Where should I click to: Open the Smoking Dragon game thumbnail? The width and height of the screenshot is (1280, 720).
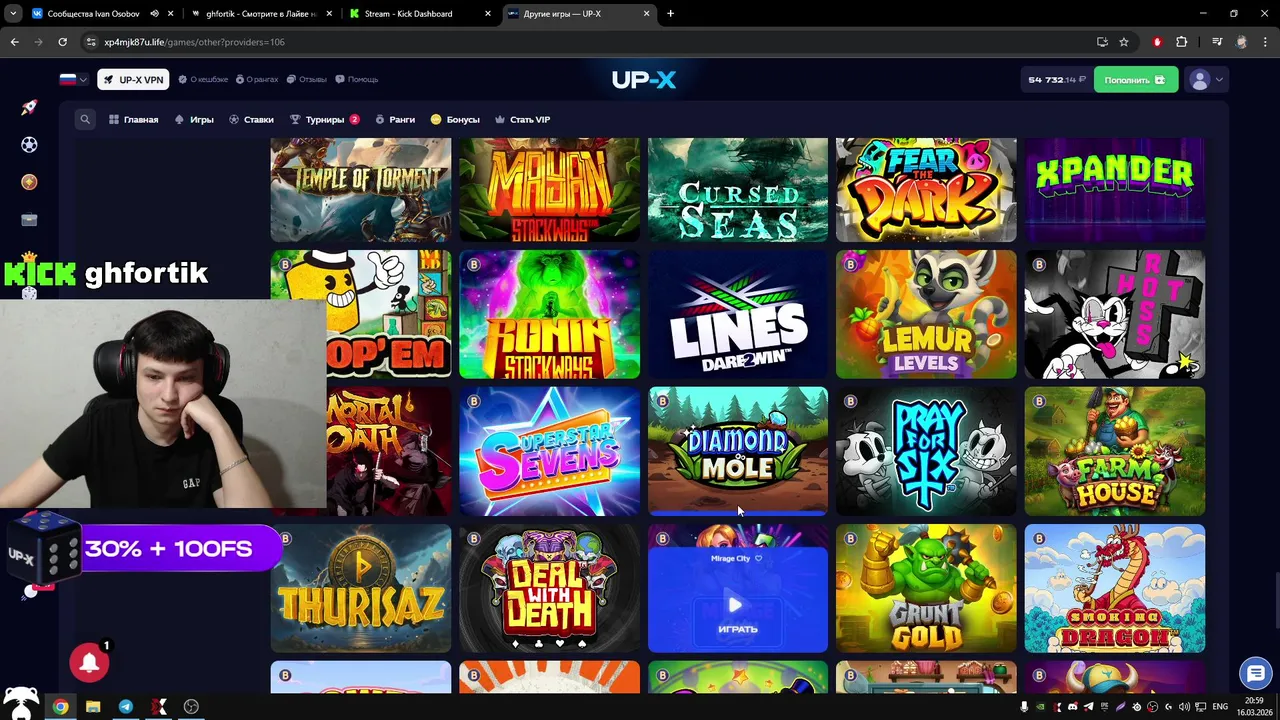click(x=1115, y=589)
